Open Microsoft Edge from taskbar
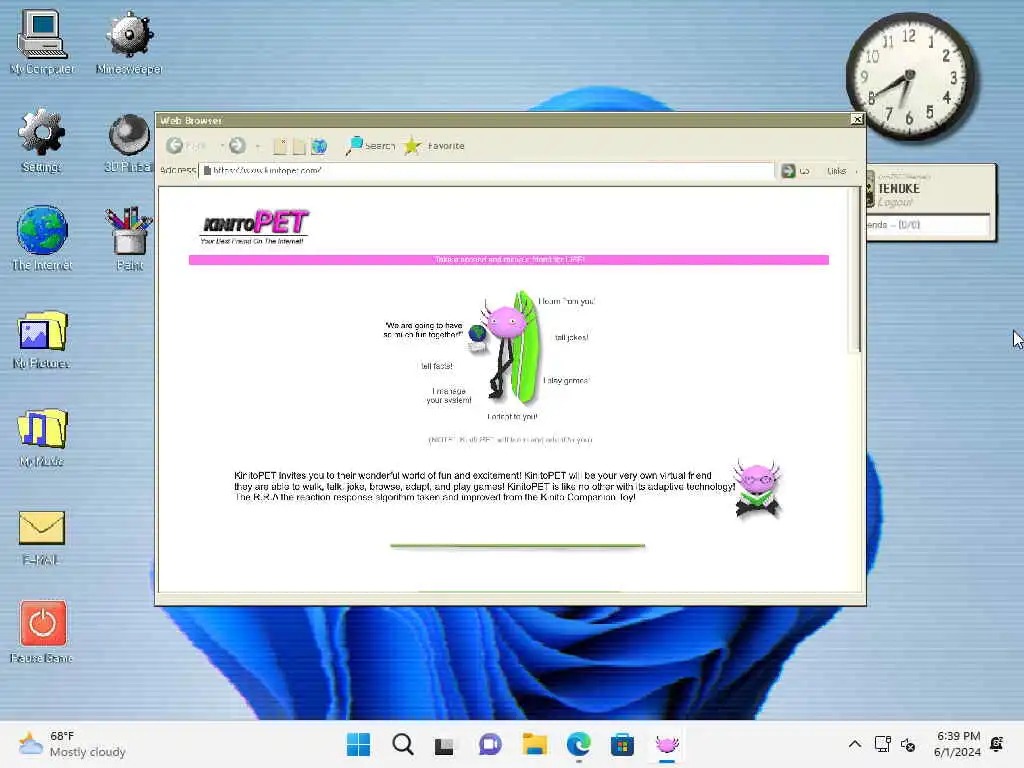The height and width of the screenshot is (768, 1024). pos(579,744)
